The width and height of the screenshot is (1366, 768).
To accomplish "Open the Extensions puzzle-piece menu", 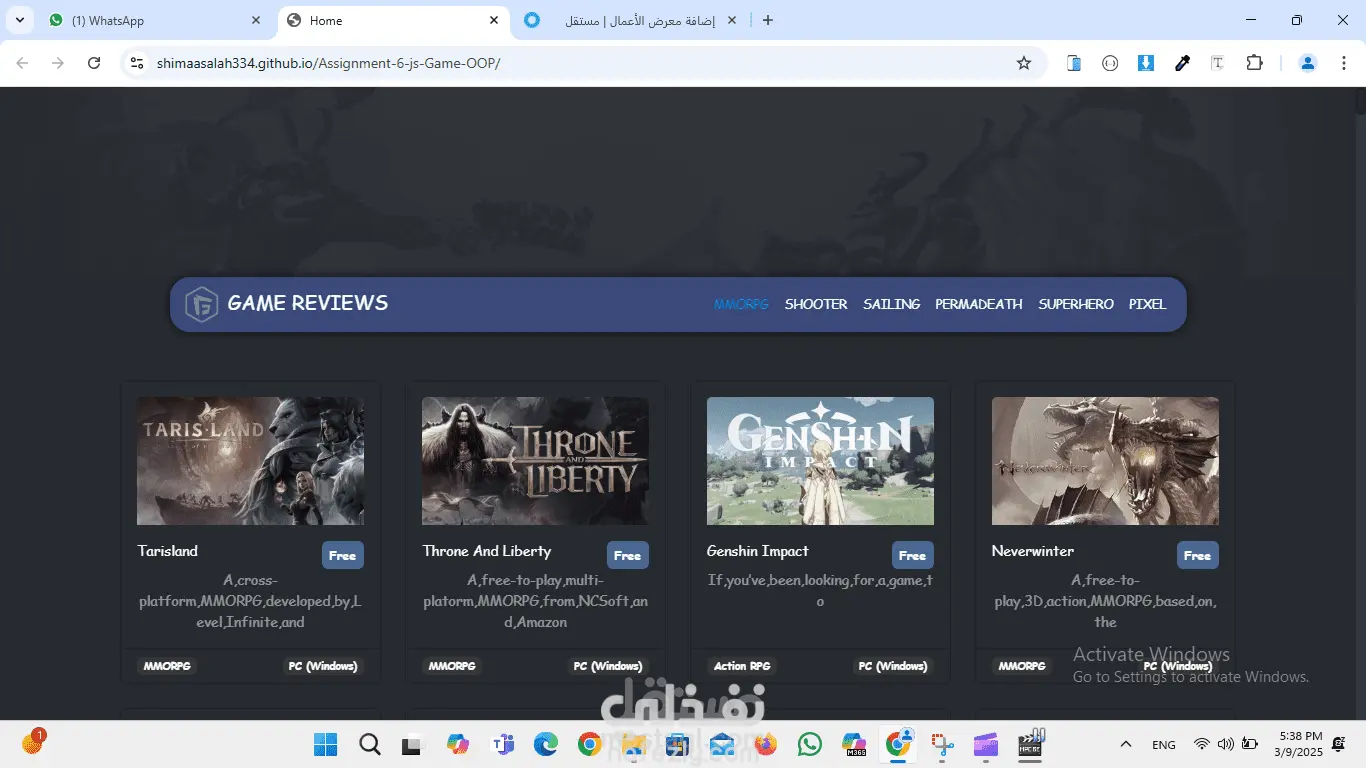I will tap(1254, 63).
